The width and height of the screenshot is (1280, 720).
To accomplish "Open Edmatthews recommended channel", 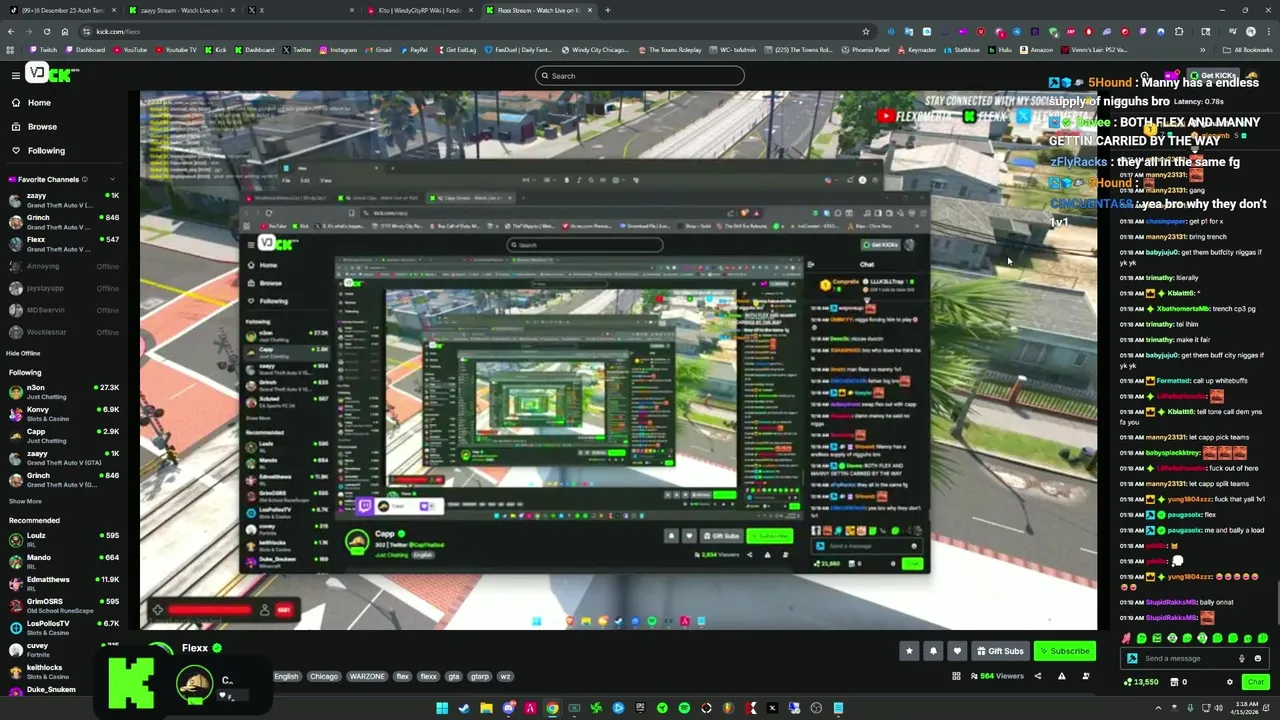I will (62, 584).
